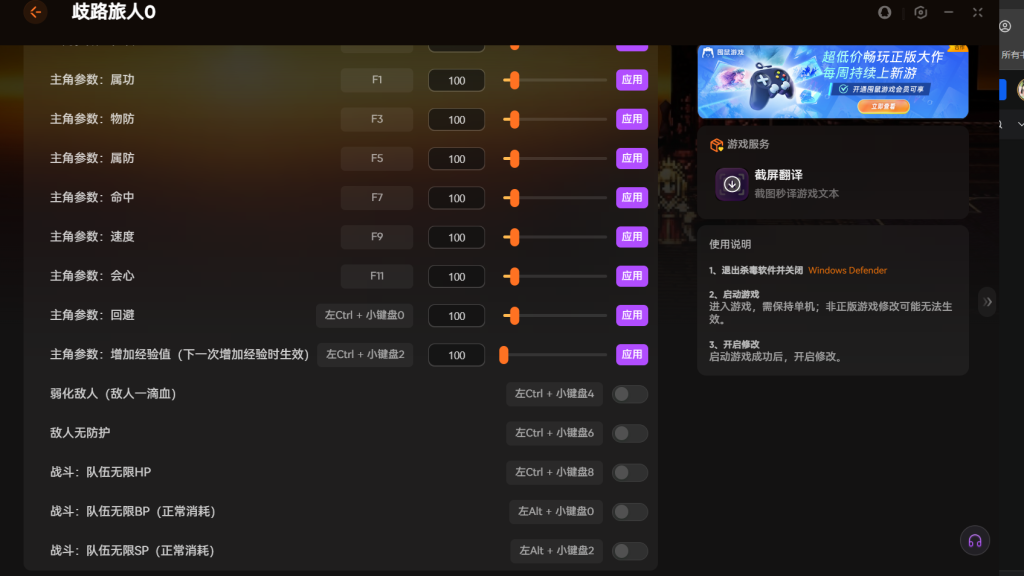Apply the 主角参数：会心 value

pyautogui.click(x=632, y=276)
